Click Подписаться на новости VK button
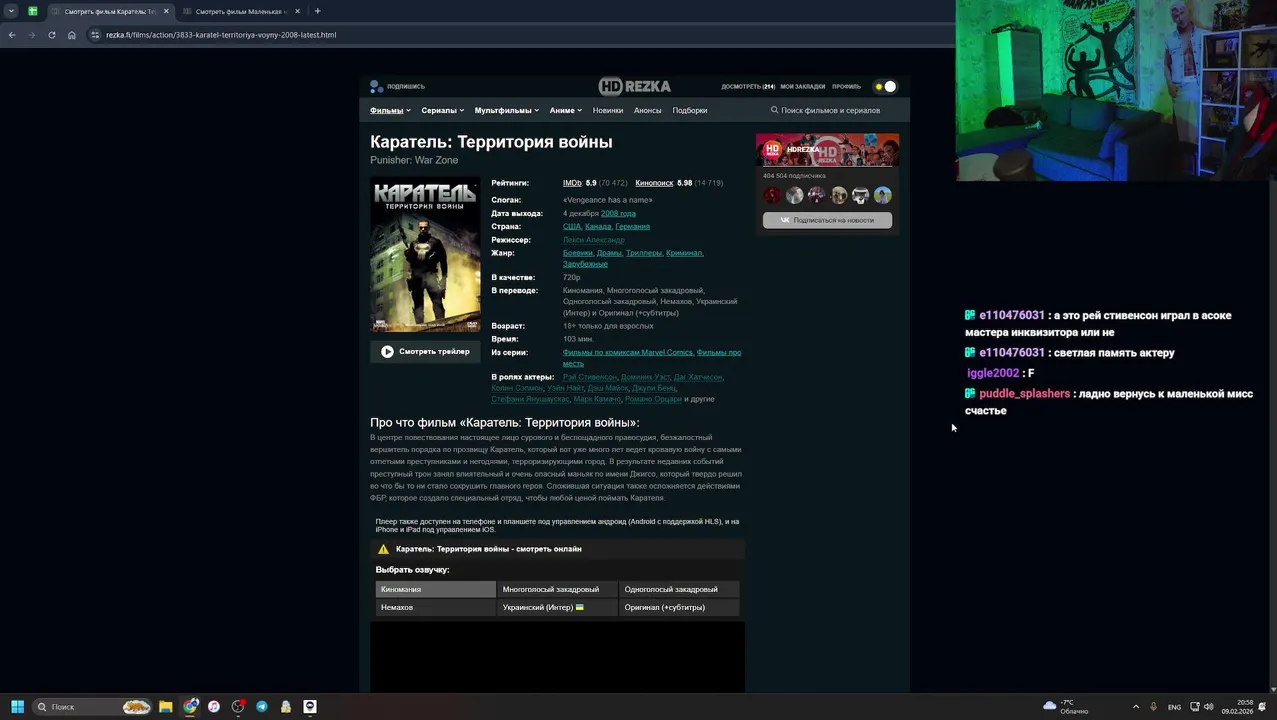This screenshot has height=720, width=1277. pos(827,220)
